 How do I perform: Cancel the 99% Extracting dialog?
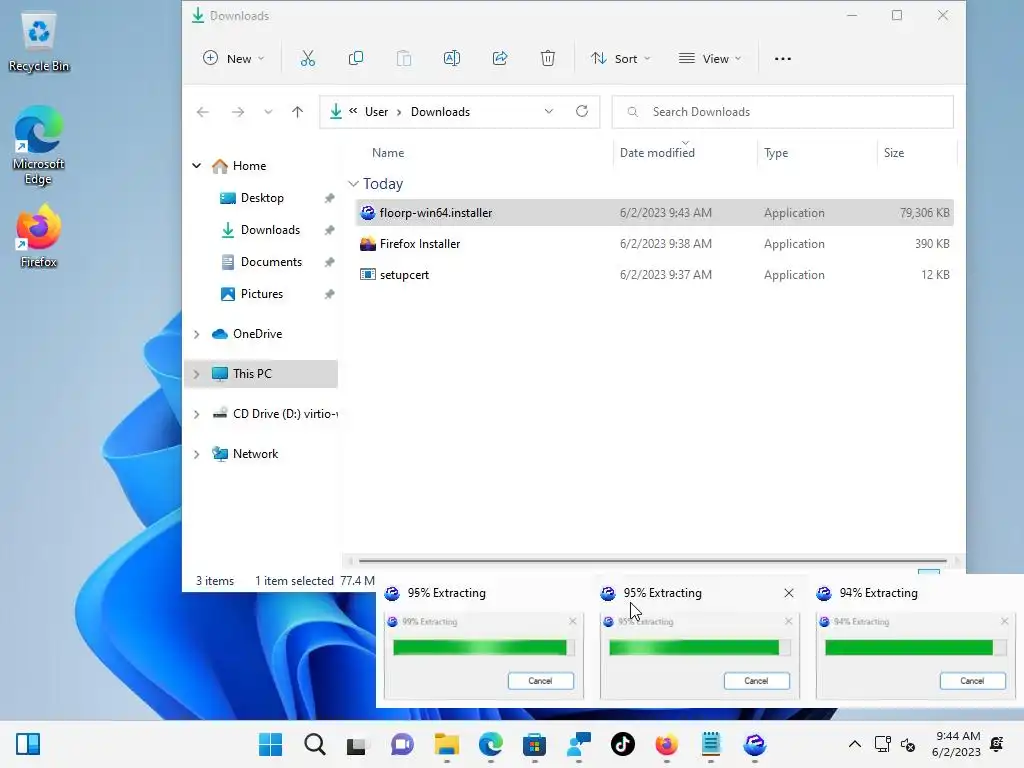(x=541, y=680)
